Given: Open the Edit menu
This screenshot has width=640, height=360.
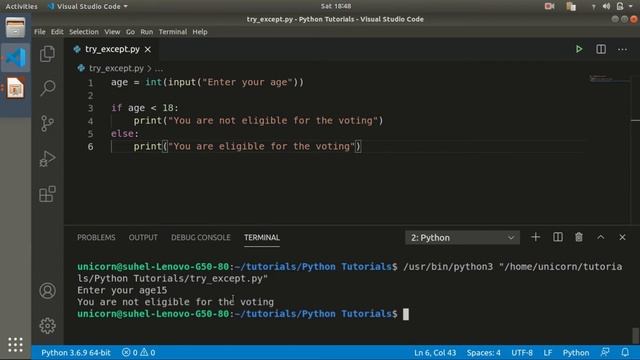Looking at the screenshot, I should coord(57,32).
